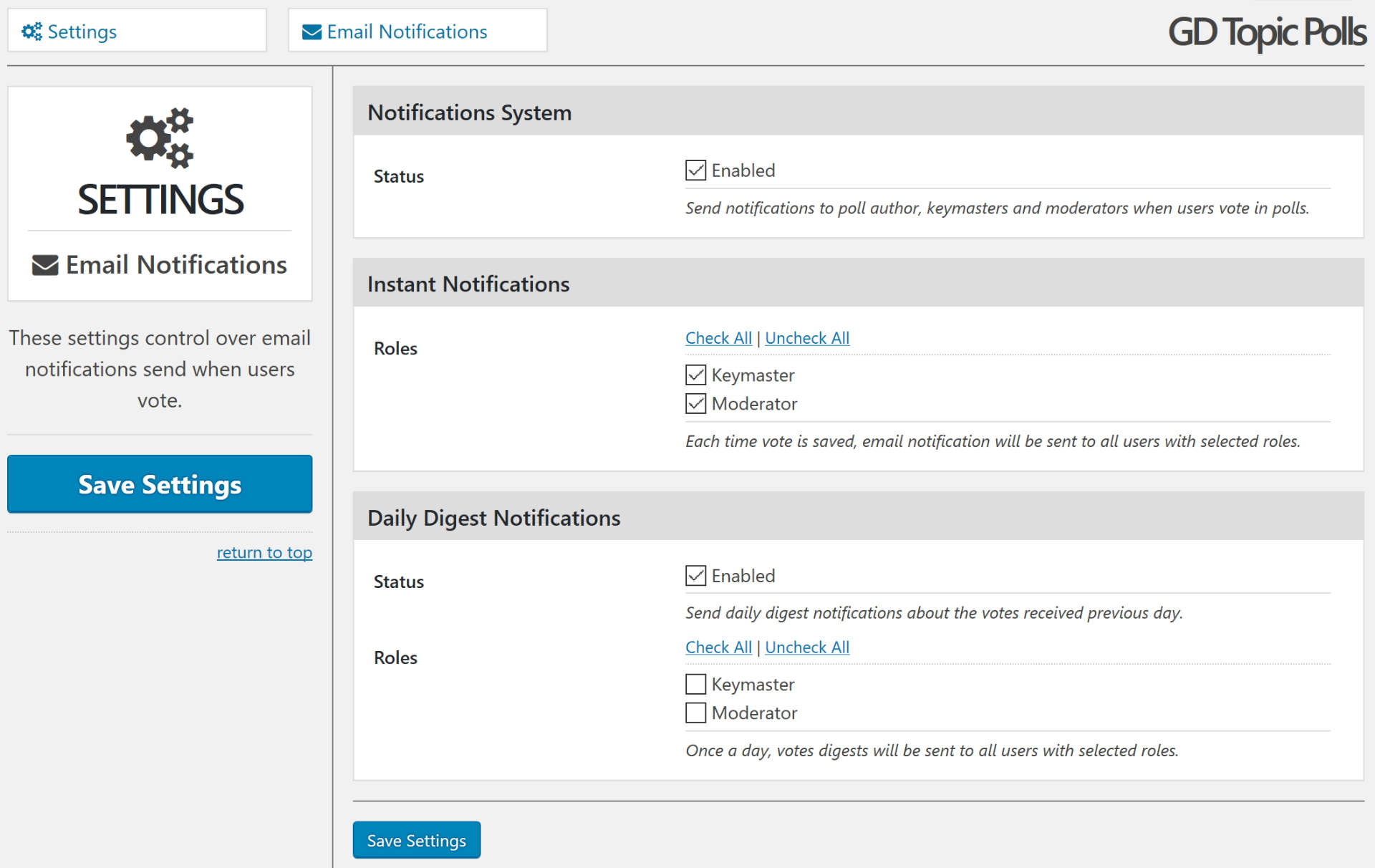This screenshot has width=1375, height=868.
Task: Click the SETTINGS heading text
Action: tap(160, 200)
